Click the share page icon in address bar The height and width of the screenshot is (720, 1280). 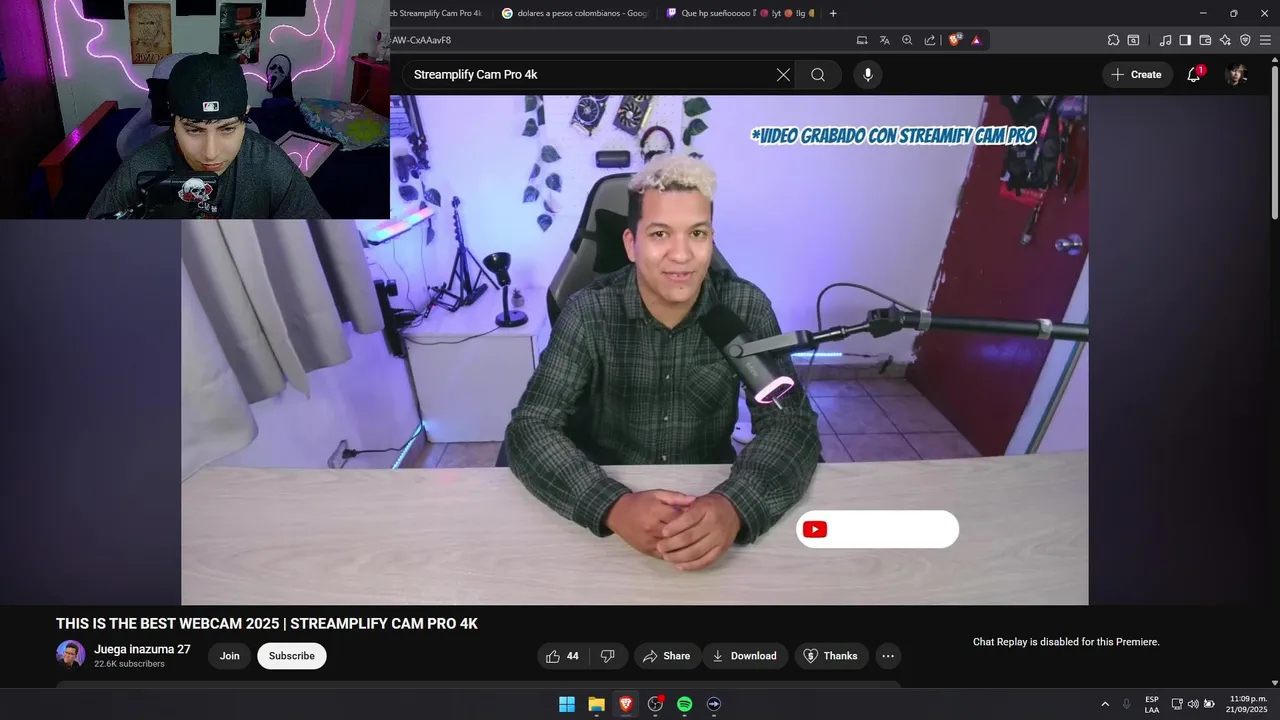click(930, 40)
